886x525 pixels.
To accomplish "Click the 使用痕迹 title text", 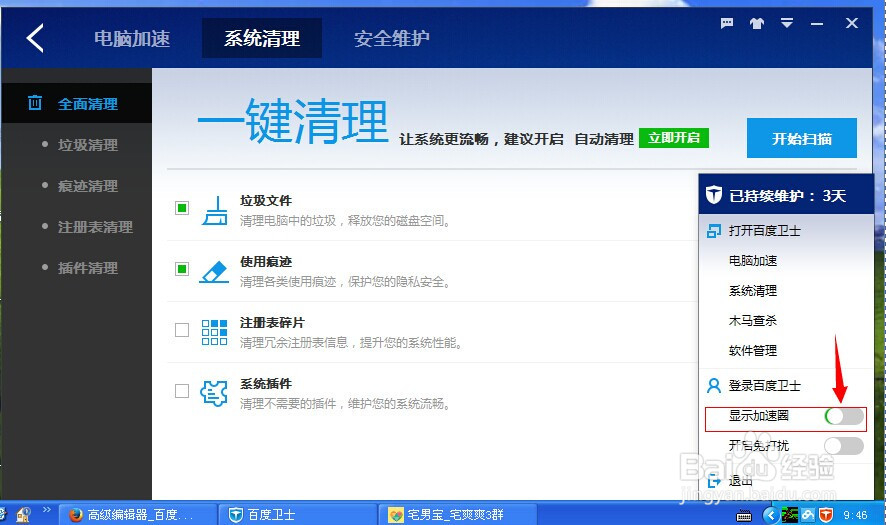I will (266, 262).
